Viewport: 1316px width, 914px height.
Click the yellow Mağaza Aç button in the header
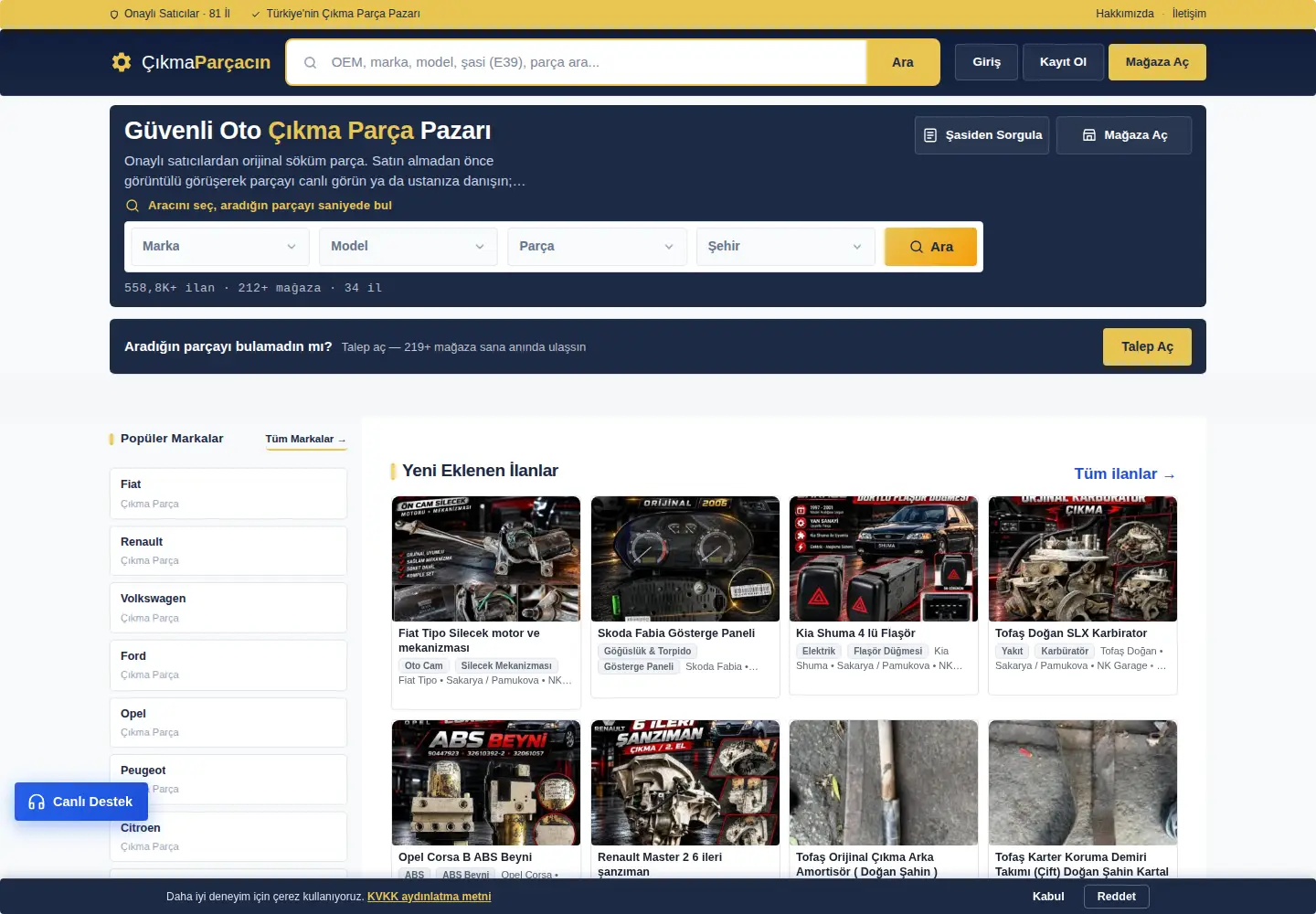pos(1157,62)
